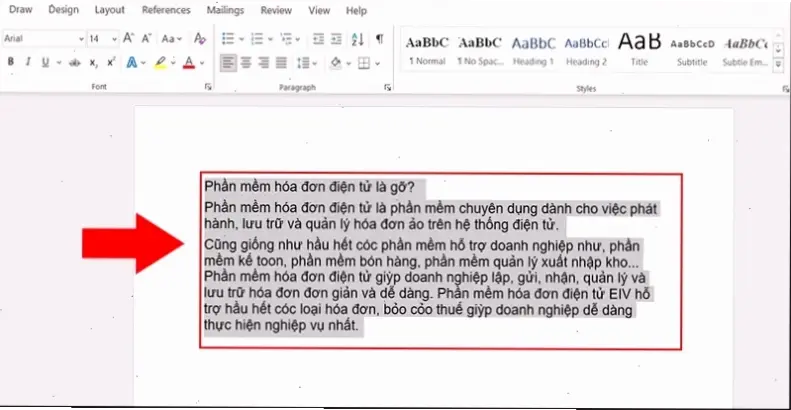Open Font dialog launcher

(208, 87)
